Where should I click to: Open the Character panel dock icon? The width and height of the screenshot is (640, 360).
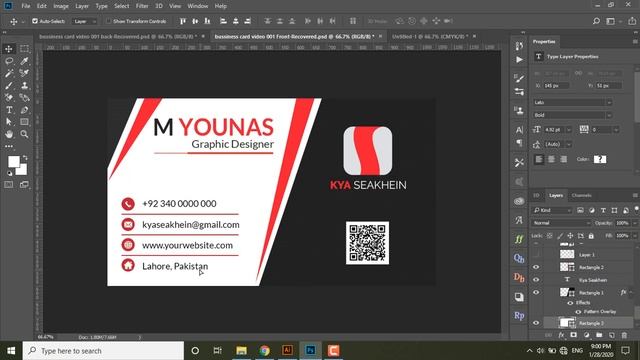(x=519, y=130)
